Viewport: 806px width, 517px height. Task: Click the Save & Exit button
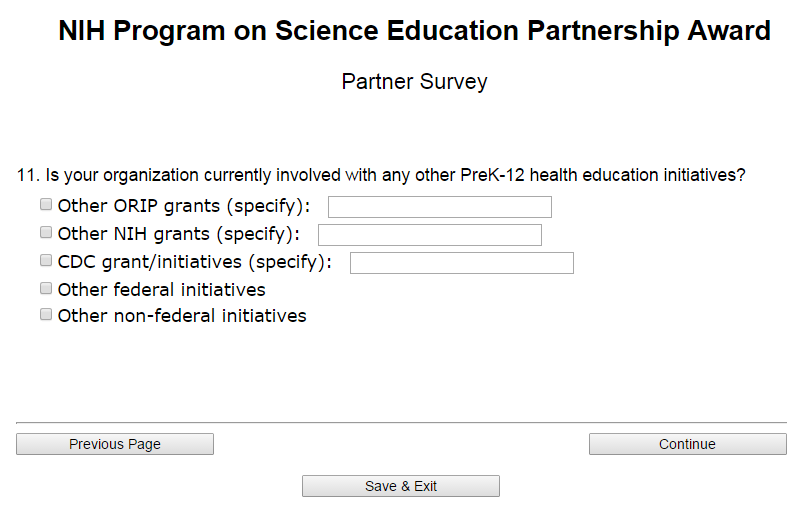point(401,486)
